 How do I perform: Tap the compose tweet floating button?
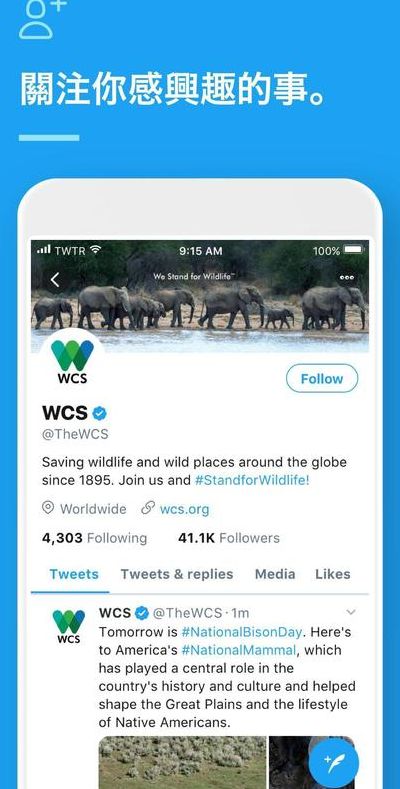coord(334,763)
